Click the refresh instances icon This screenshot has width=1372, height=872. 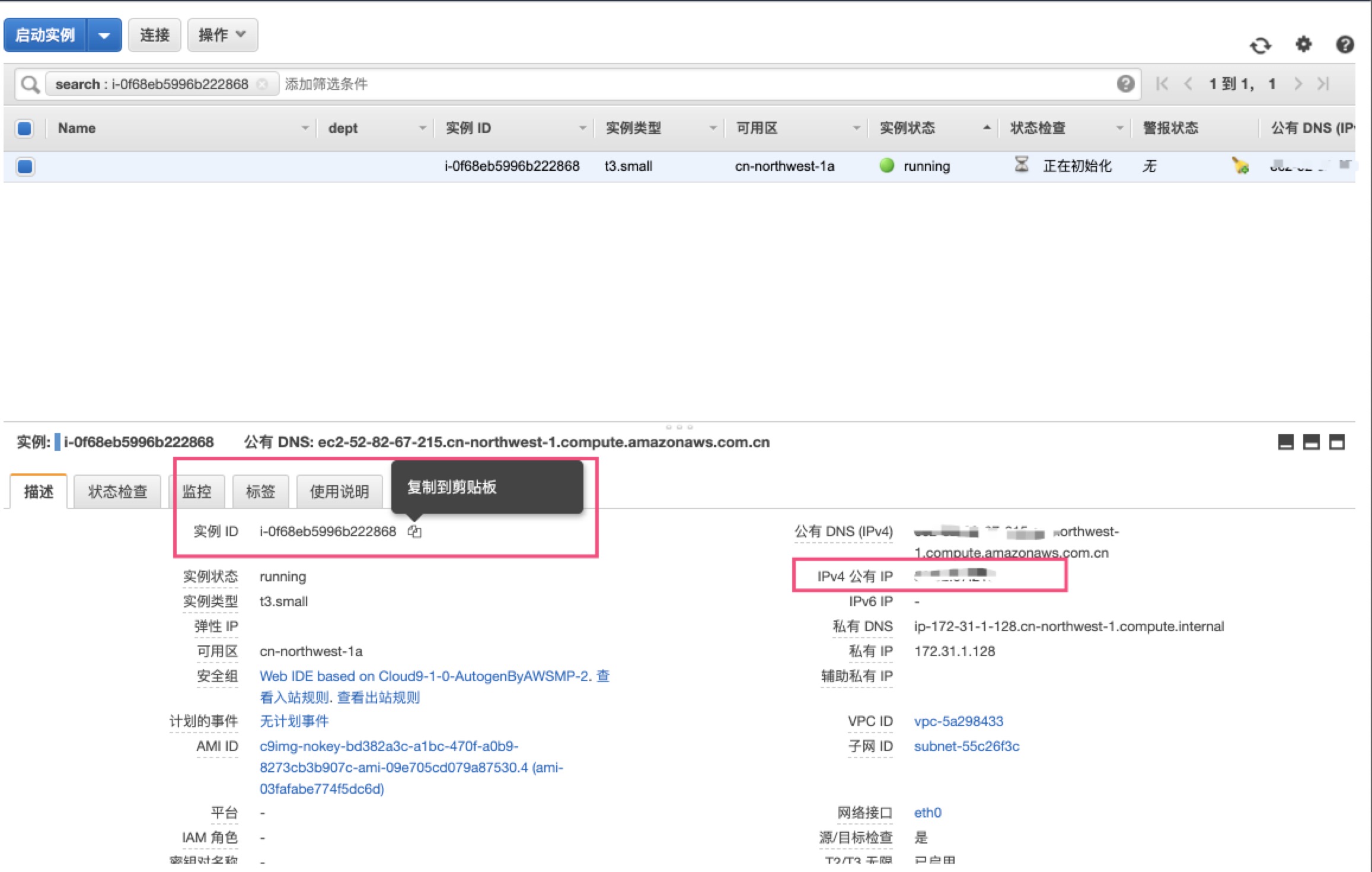coord(1260,45)
